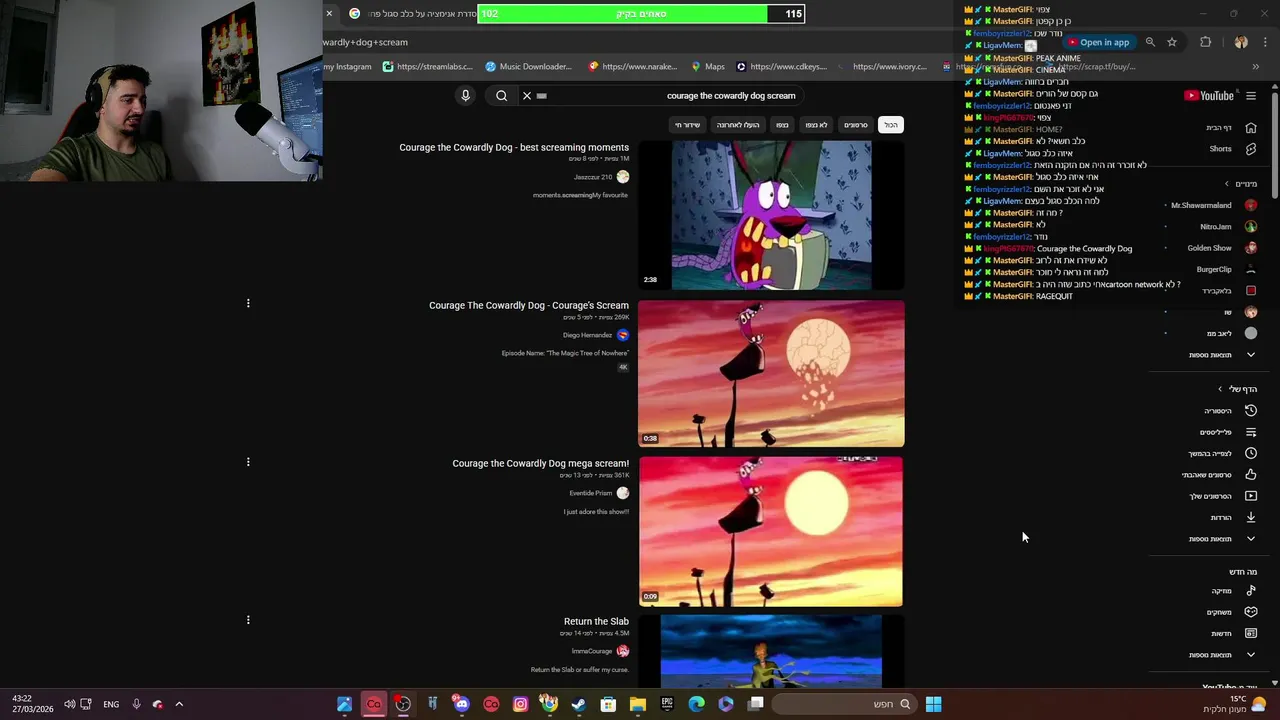Close the browser tab with X
The image size is (1280, 720).
(329, 14)
